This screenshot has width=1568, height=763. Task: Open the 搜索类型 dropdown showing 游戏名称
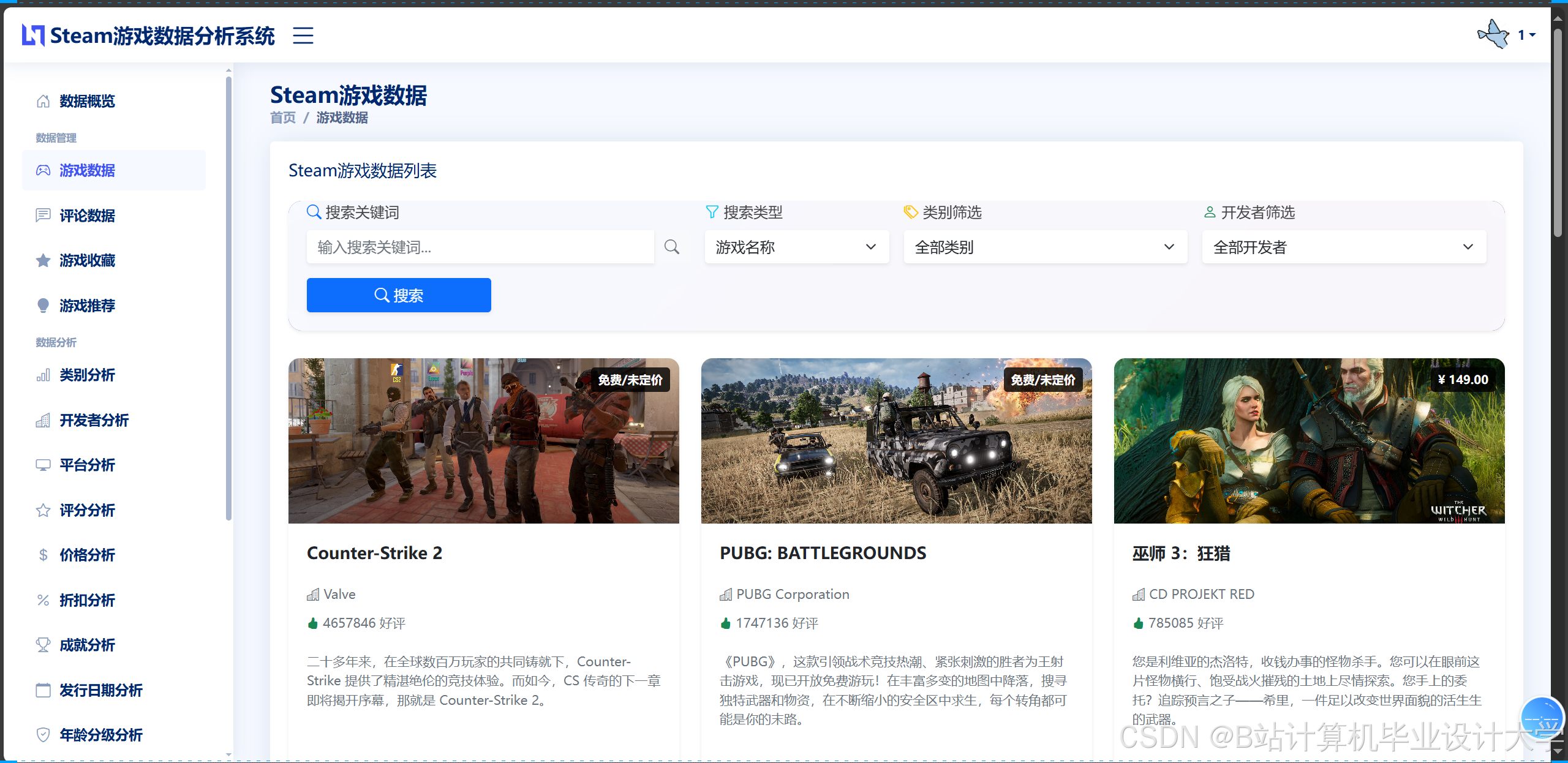click(x=796, y=247)
